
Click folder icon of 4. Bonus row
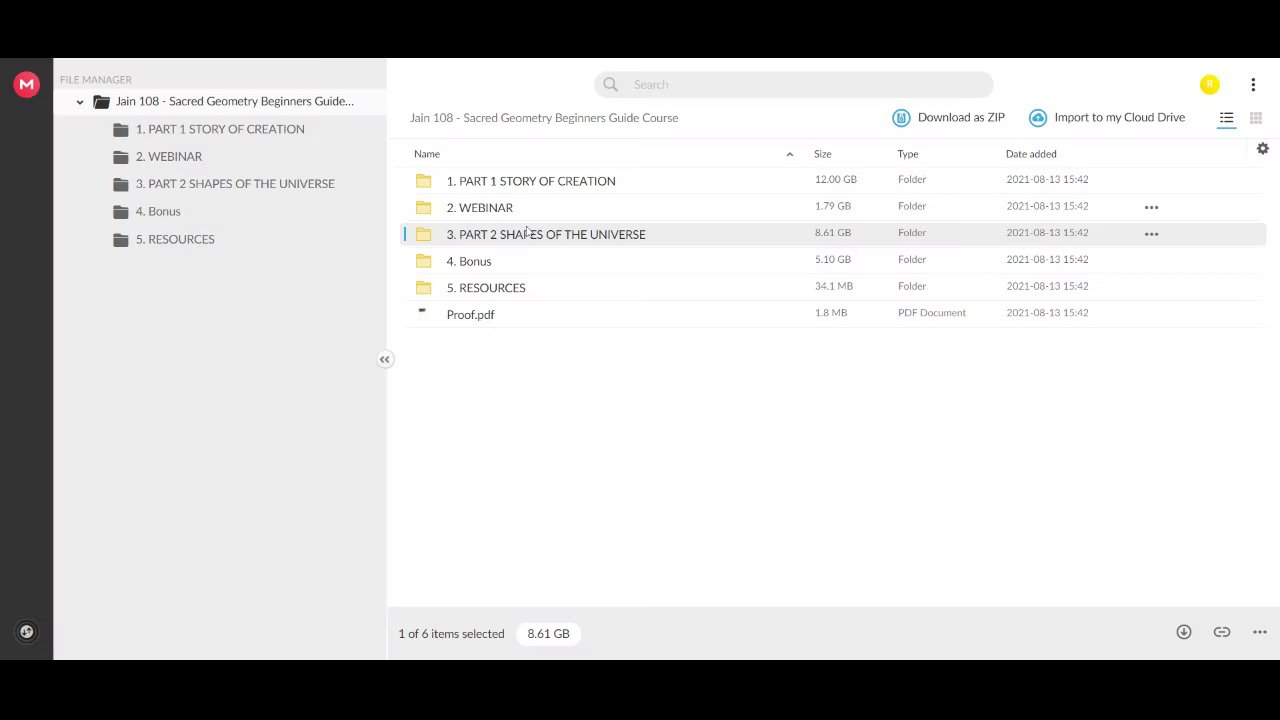tap(424, 261)
